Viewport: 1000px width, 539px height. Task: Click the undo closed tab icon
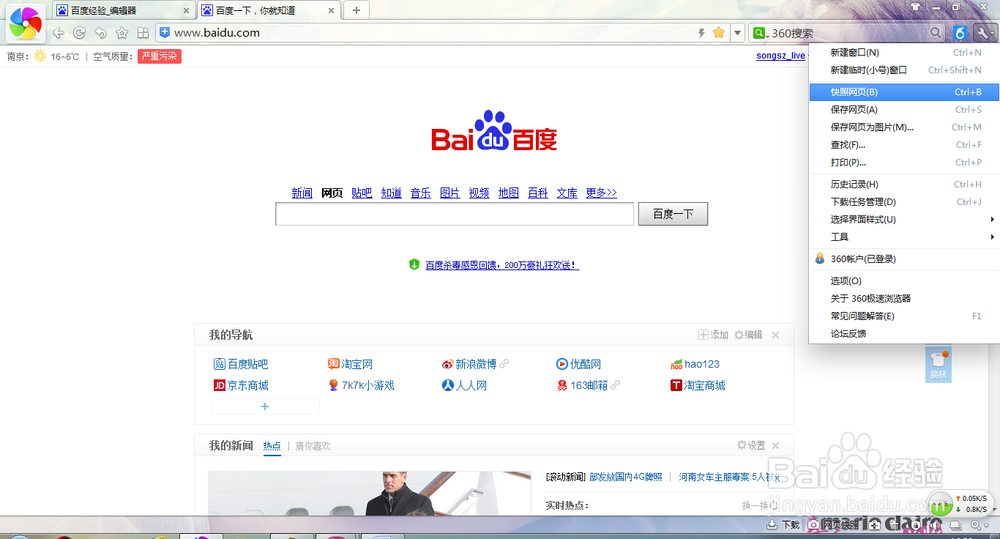point(101,33)
